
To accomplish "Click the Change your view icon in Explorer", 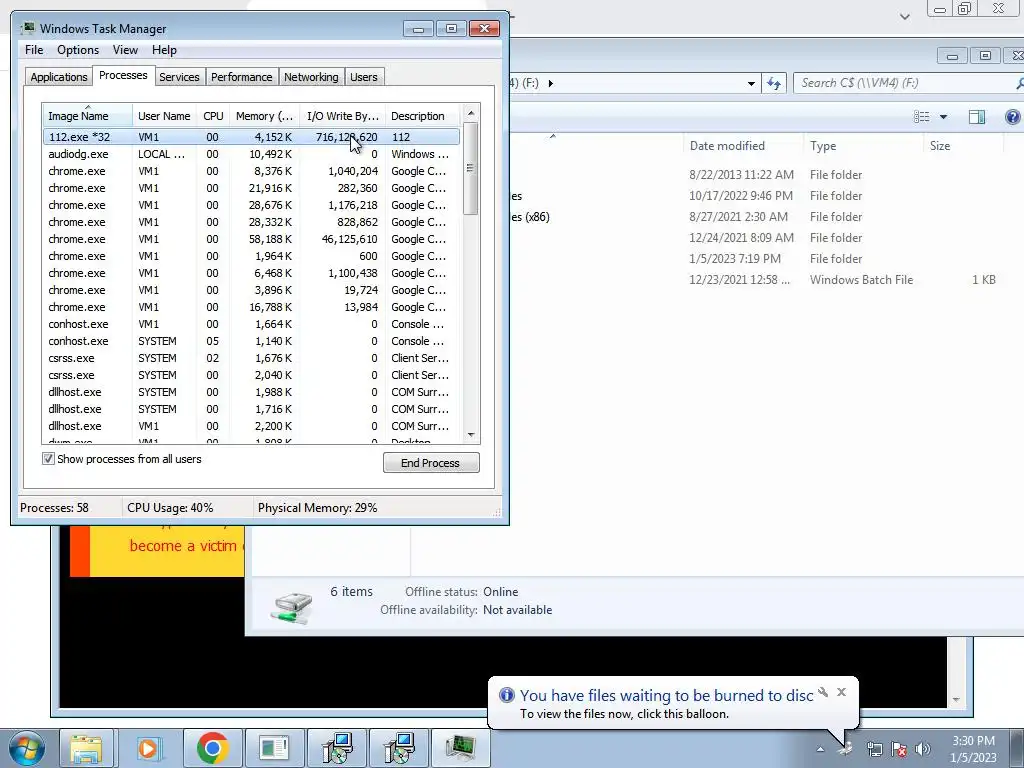I will [x=921, y=117].
